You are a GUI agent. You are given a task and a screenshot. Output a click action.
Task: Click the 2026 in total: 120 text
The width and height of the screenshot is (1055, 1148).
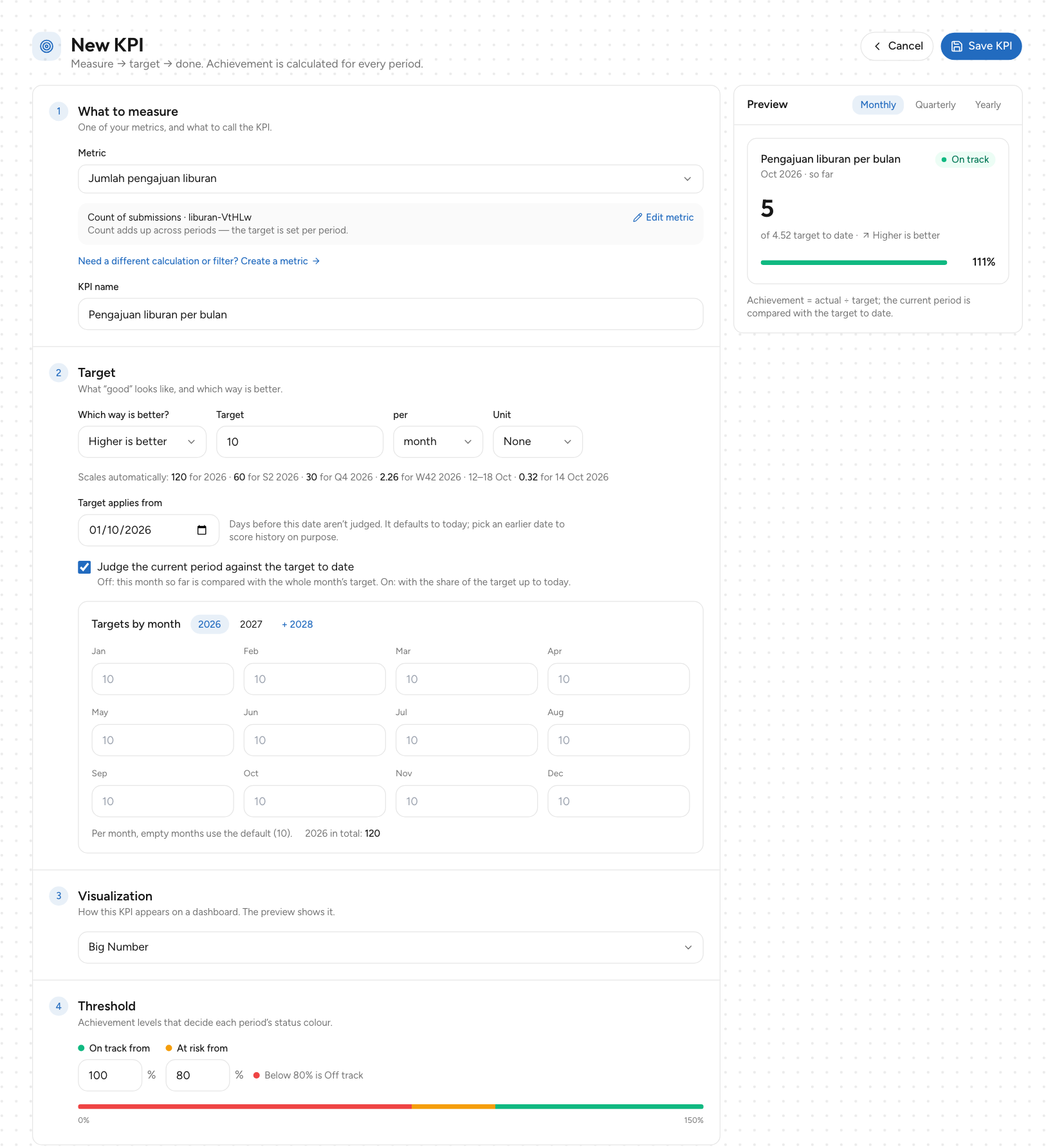342,834
